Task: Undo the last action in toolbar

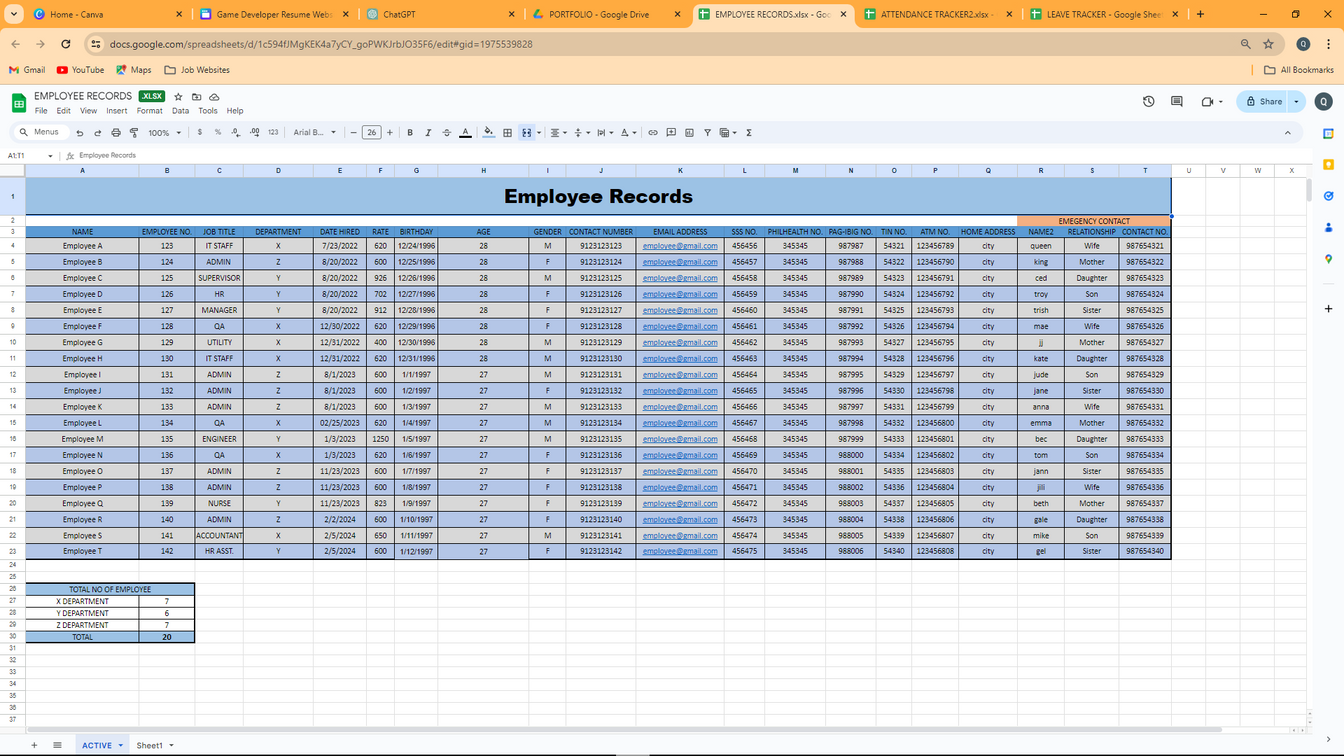Action: click(x=80, y=133)
